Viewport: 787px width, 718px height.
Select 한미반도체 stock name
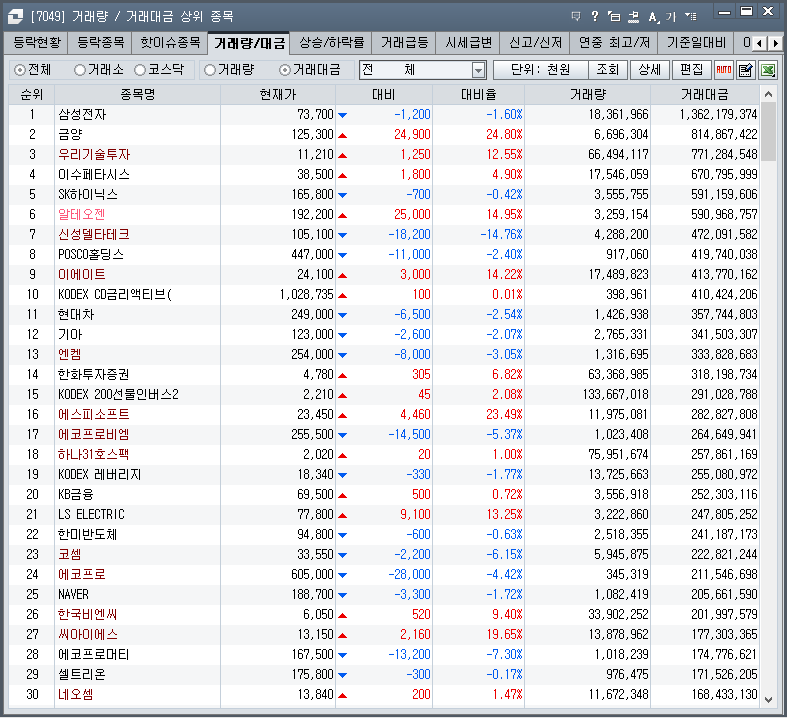tap(88, 534)
